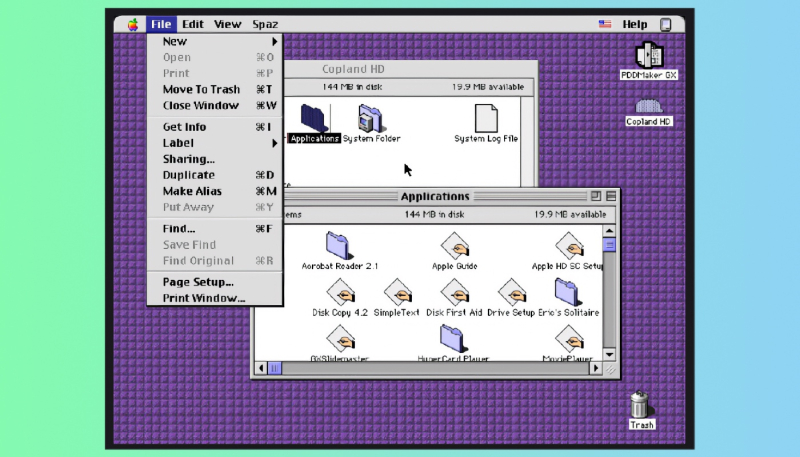This screenshot has width=800, height=457.
Task: Click the US flag keyboard icon in menu bar
Action: [605, 24]
